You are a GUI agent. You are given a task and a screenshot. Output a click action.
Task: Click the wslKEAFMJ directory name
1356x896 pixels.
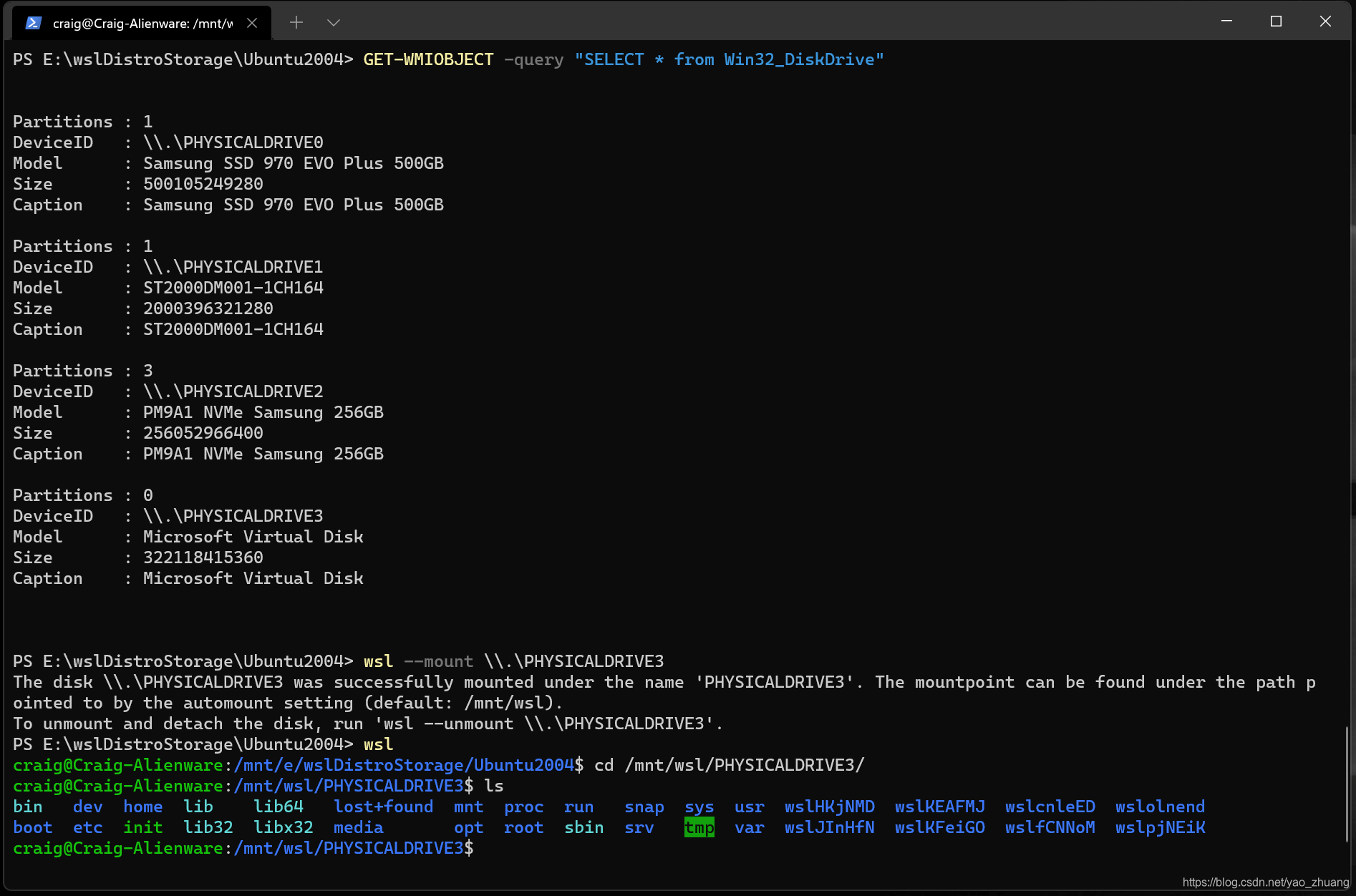coord(940,807)
